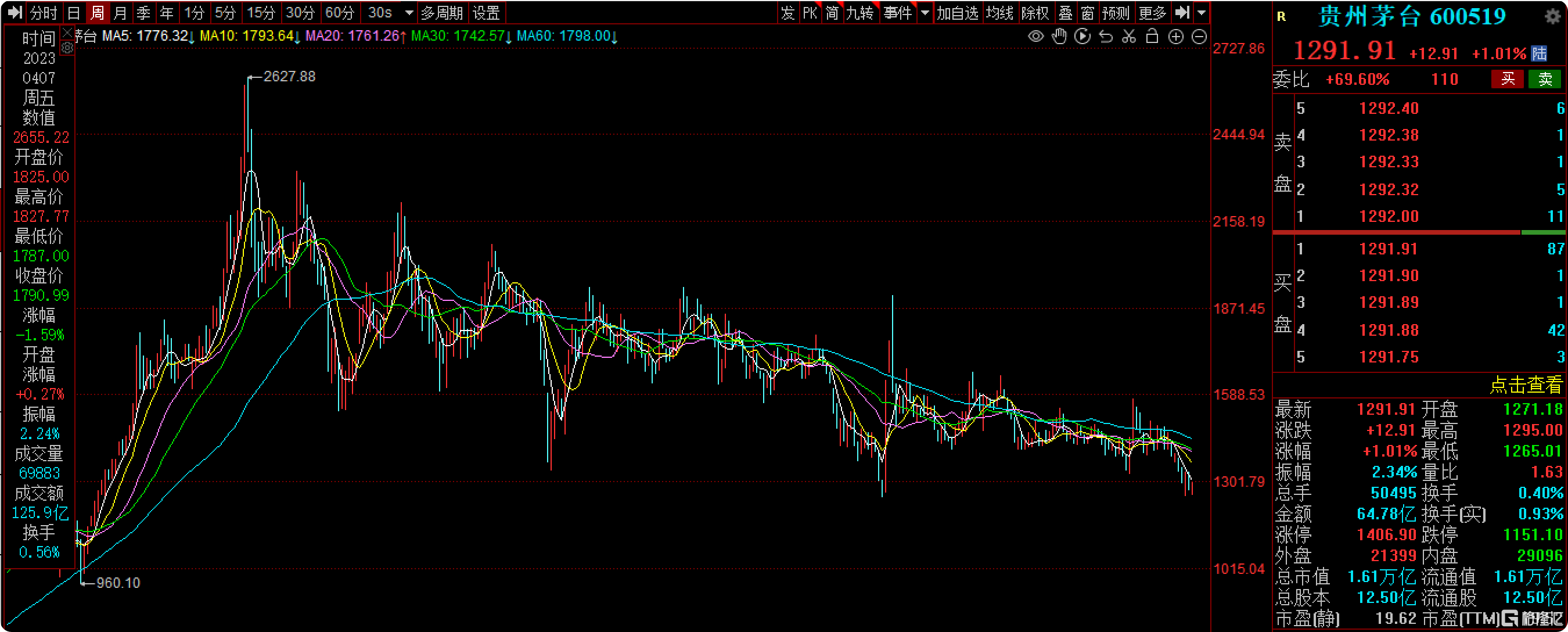The image size is (1568, 632).
Task: Click the 发 toolbar button
Action: 787,13
